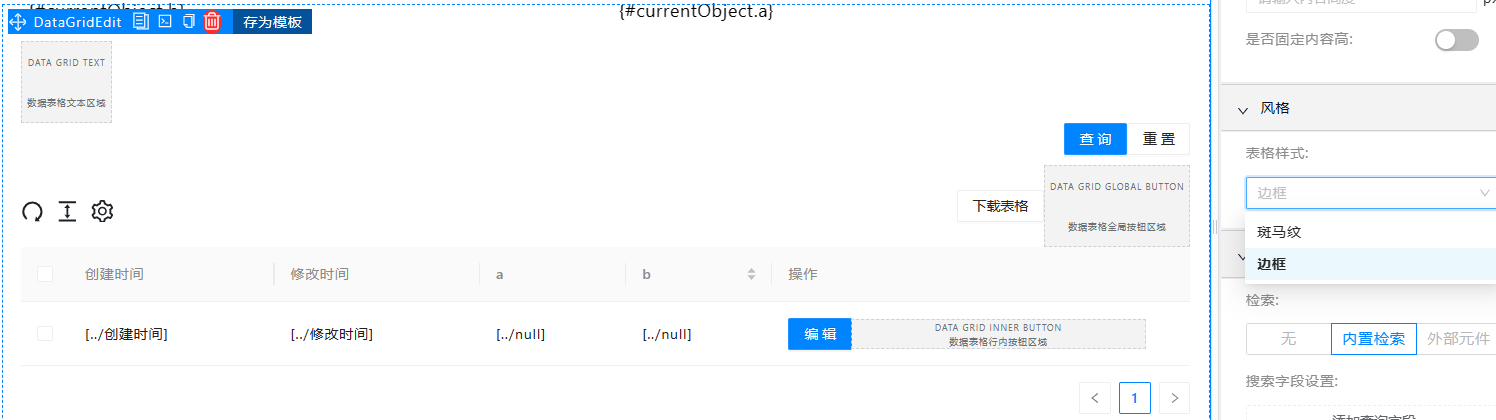Click the 存为模板 button
The image size is (1496, 420).
click(x=272, y=21)
